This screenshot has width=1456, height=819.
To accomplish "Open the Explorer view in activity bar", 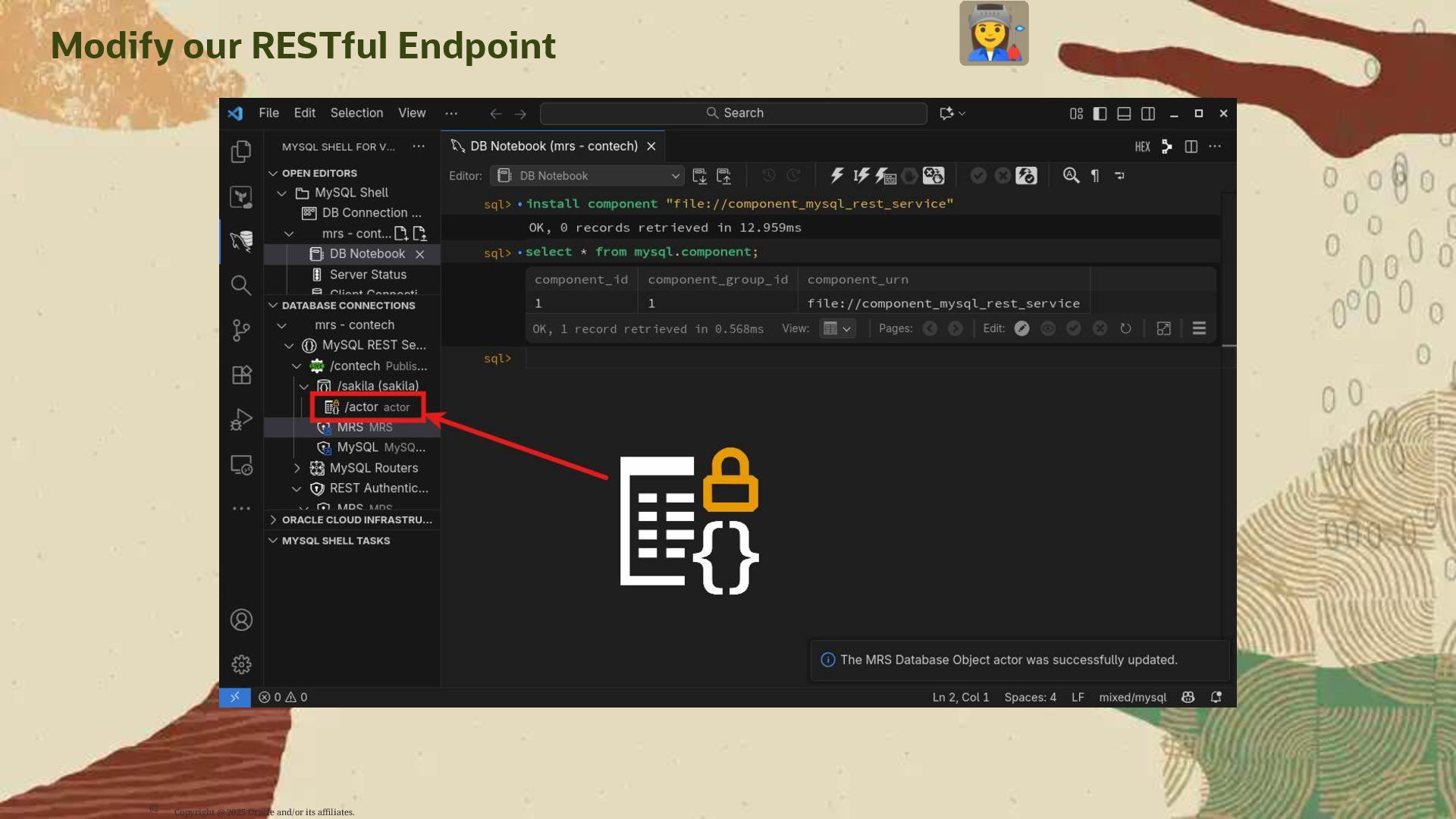I will point(241,152).
